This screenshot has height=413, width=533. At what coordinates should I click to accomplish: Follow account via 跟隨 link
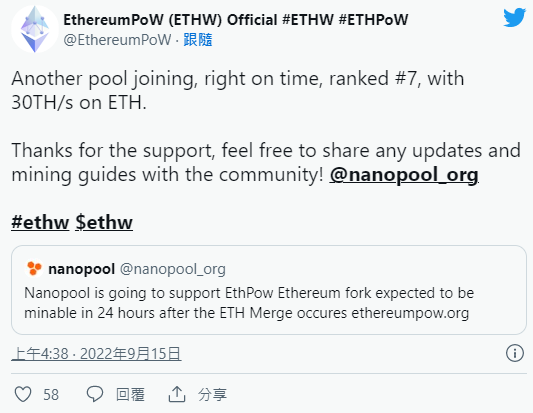click(x=198, y=40)
